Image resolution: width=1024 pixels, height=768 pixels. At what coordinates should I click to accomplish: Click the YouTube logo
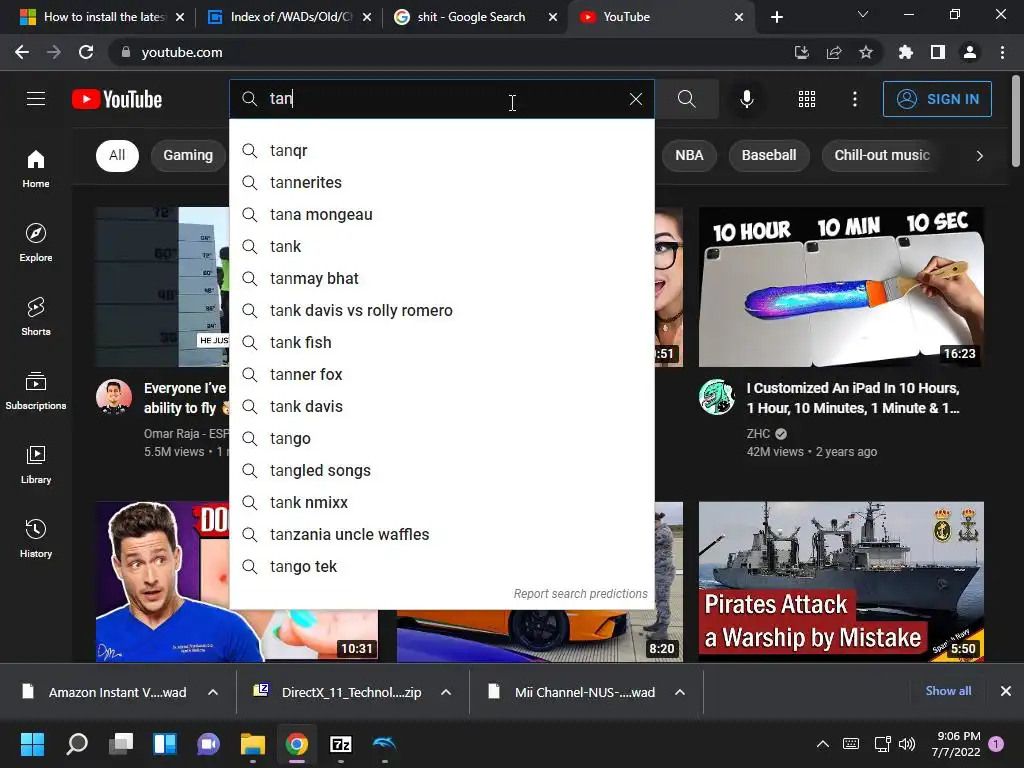(x=117, y=99)
